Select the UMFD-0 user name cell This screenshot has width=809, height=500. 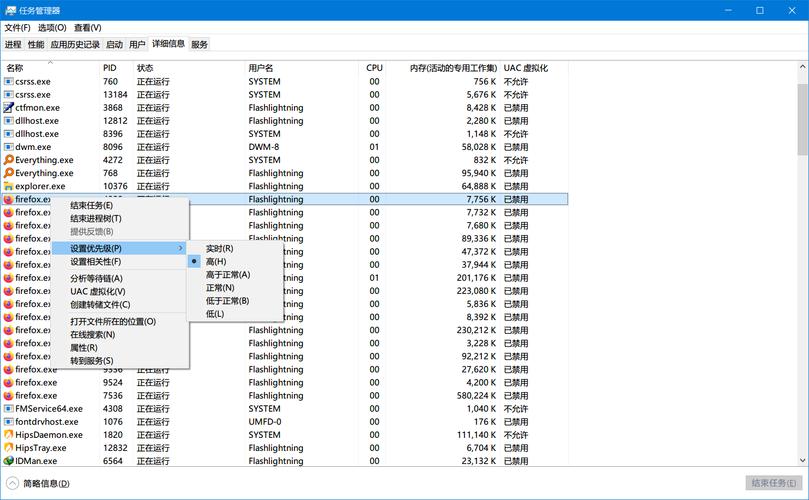(x=265, y=422)
